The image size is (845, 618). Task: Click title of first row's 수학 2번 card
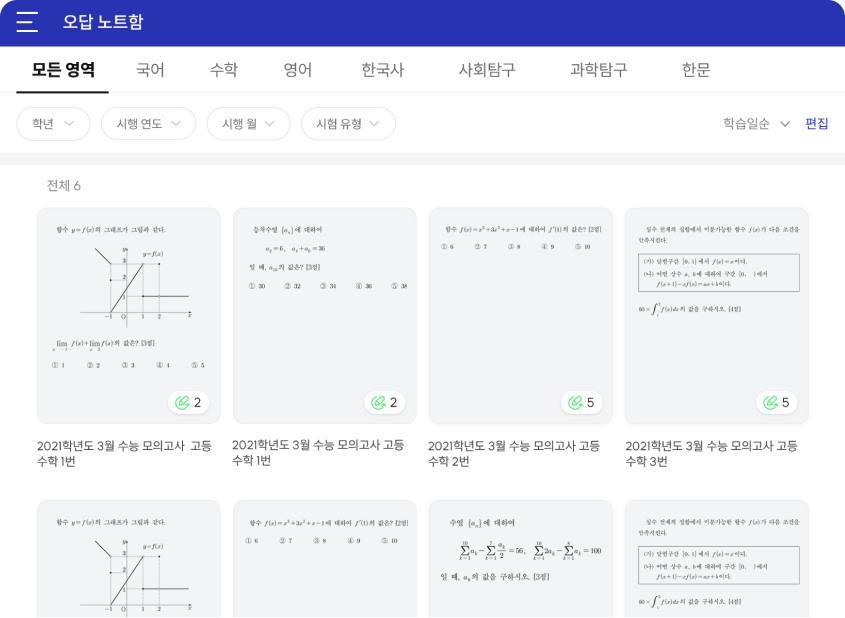point(514,453)
